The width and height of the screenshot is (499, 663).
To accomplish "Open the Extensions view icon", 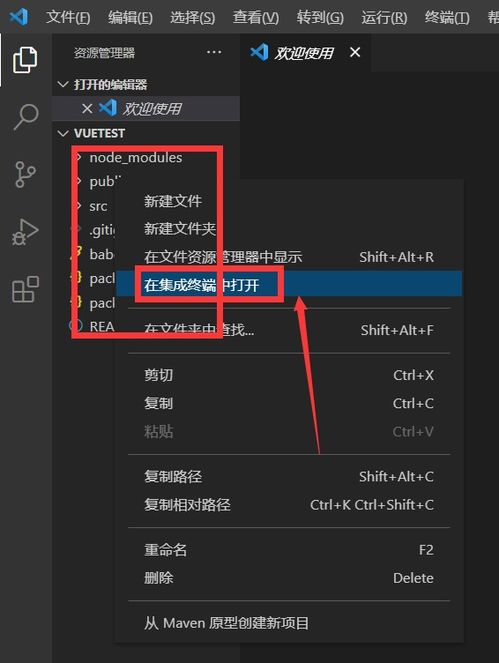I will 25,290.
